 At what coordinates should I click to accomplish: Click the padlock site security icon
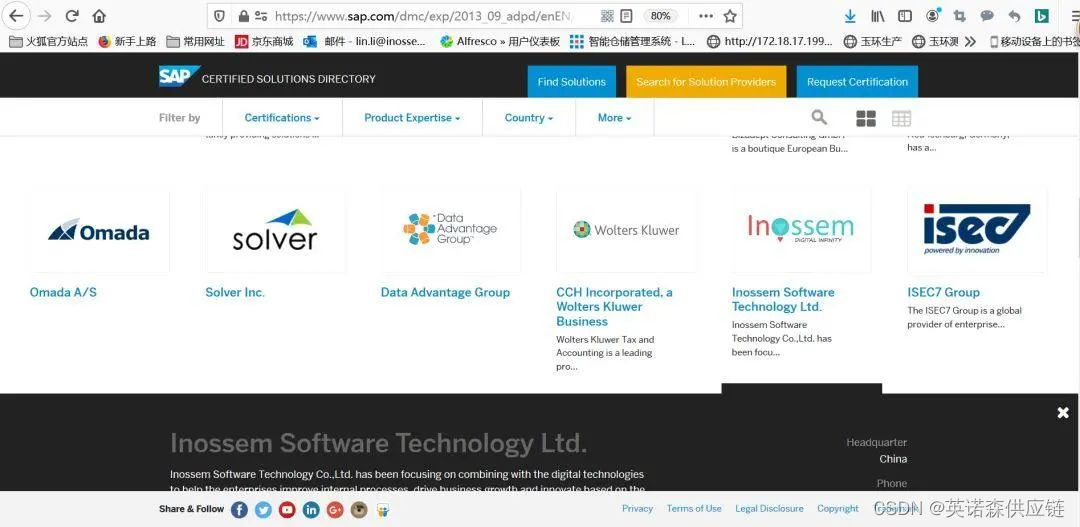click(243, 16)
